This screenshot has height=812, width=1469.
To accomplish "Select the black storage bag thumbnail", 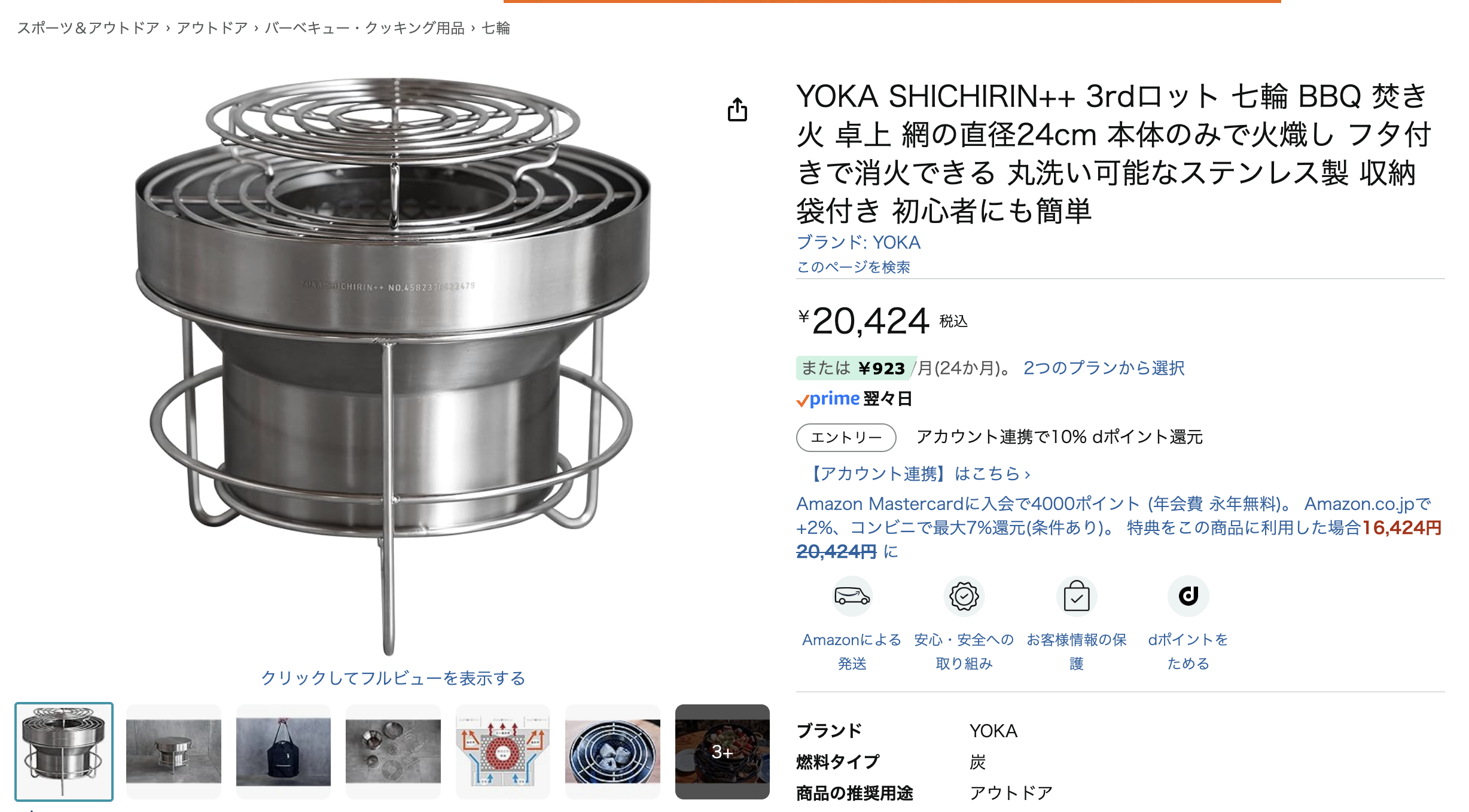I will tap(284, 752).
